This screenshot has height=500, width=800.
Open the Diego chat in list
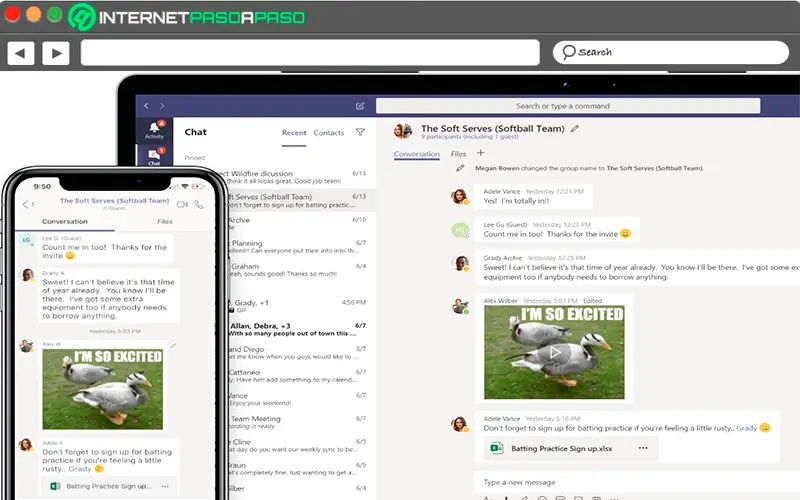click(x=299, y=353)
